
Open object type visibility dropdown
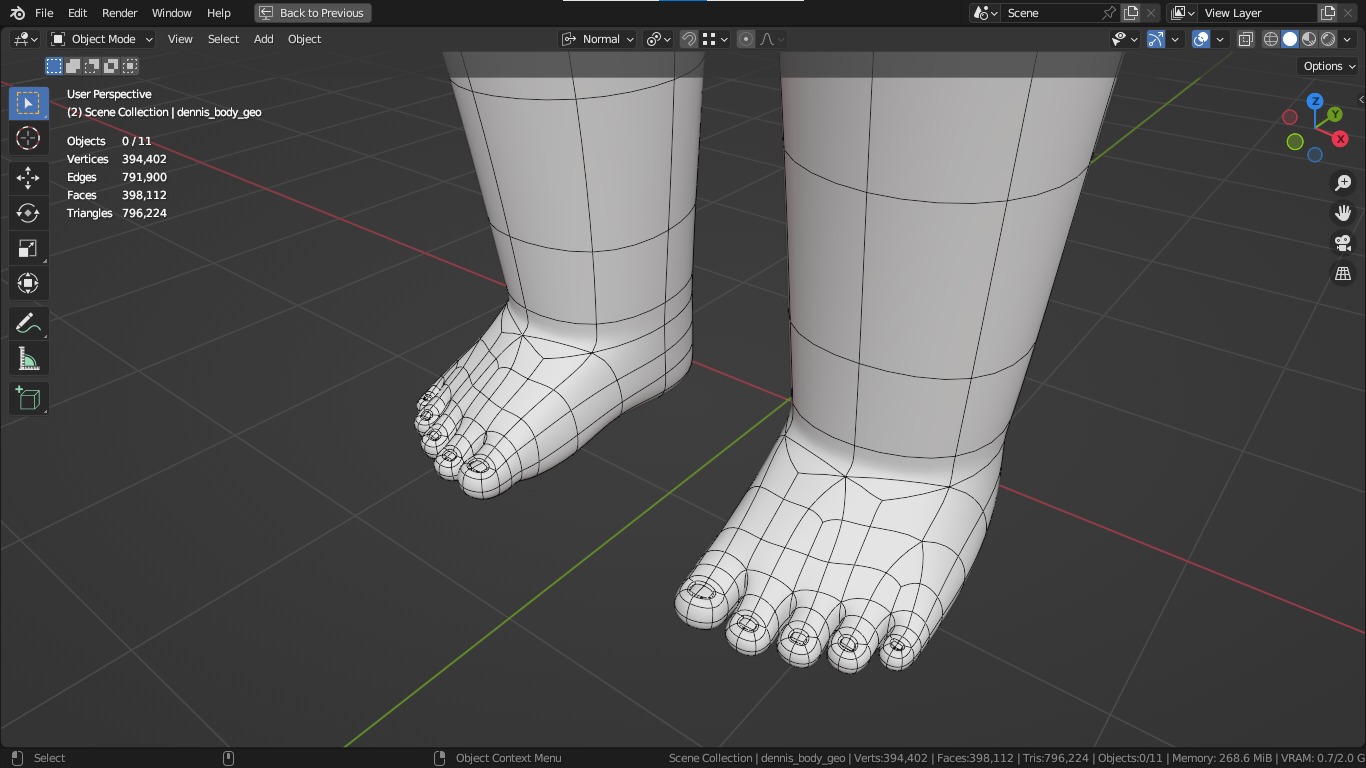(1125, 39)
